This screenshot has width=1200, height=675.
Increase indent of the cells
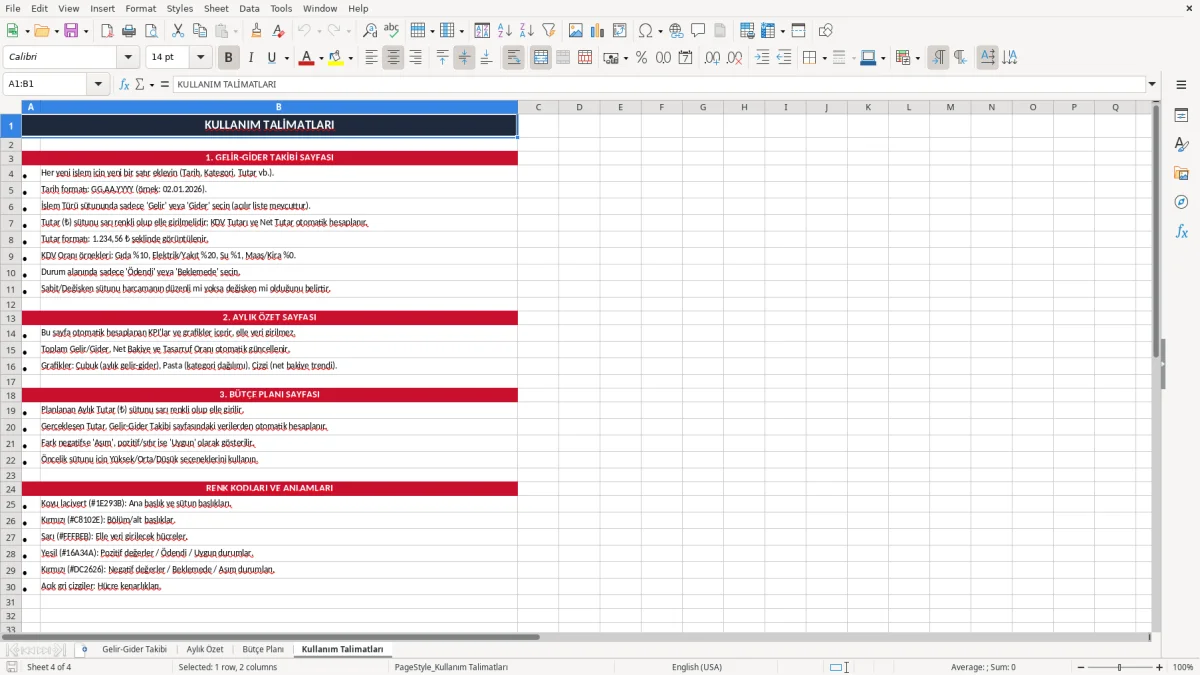coord(762,58)
